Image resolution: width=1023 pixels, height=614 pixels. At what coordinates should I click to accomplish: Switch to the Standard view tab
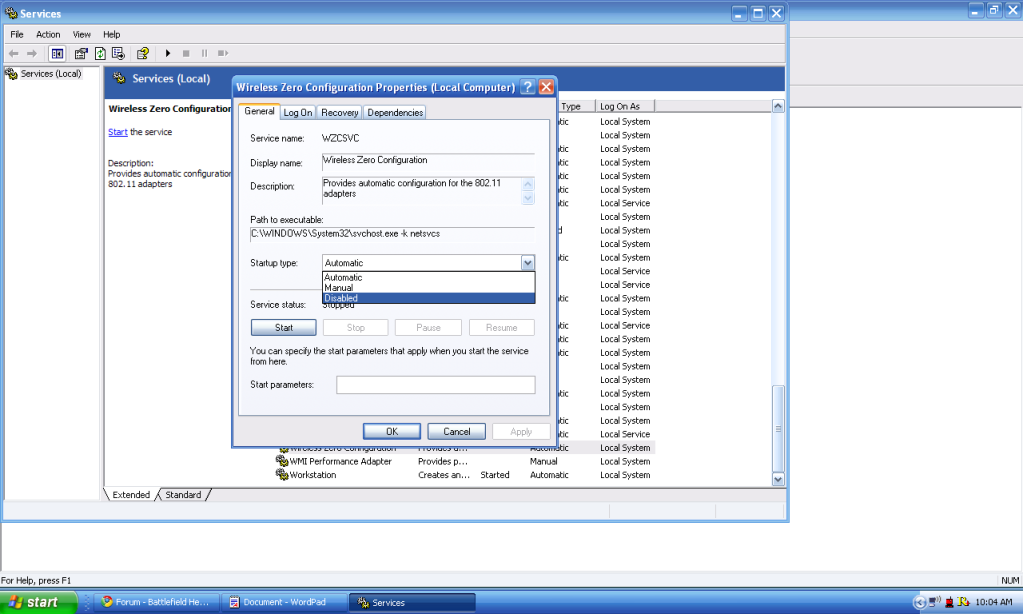tap(183, 495)
